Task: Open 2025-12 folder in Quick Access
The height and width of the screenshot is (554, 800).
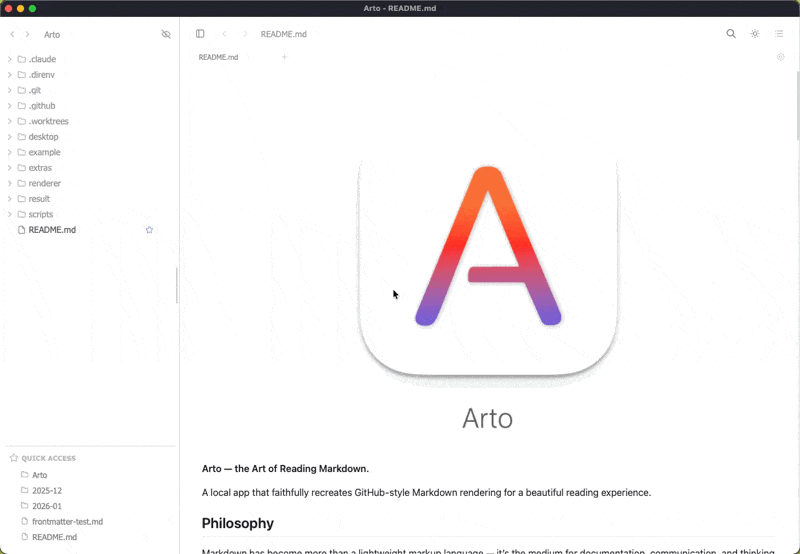Action: click(x=46, y=491)
